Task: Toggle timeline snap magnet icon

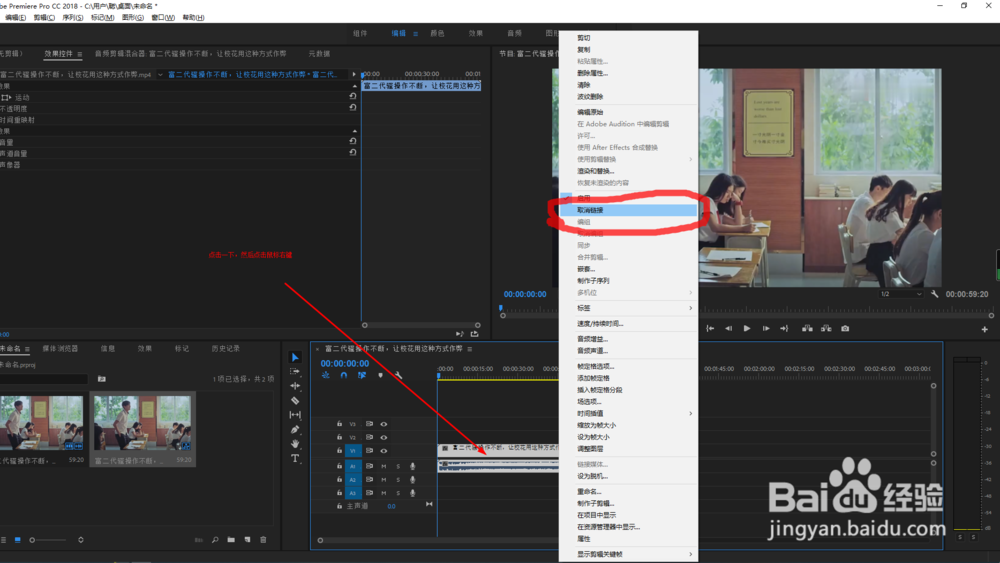Action: [344, 376]
